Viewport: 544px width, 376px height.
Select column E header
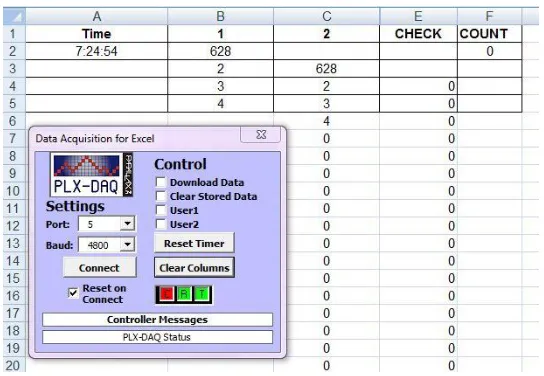pos(418,16)
